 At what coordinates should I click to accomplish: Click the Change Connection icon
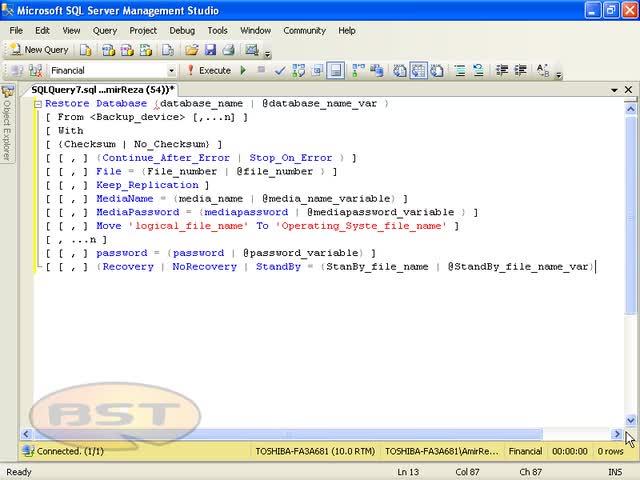pyautogui.click(x=36, y=71)
